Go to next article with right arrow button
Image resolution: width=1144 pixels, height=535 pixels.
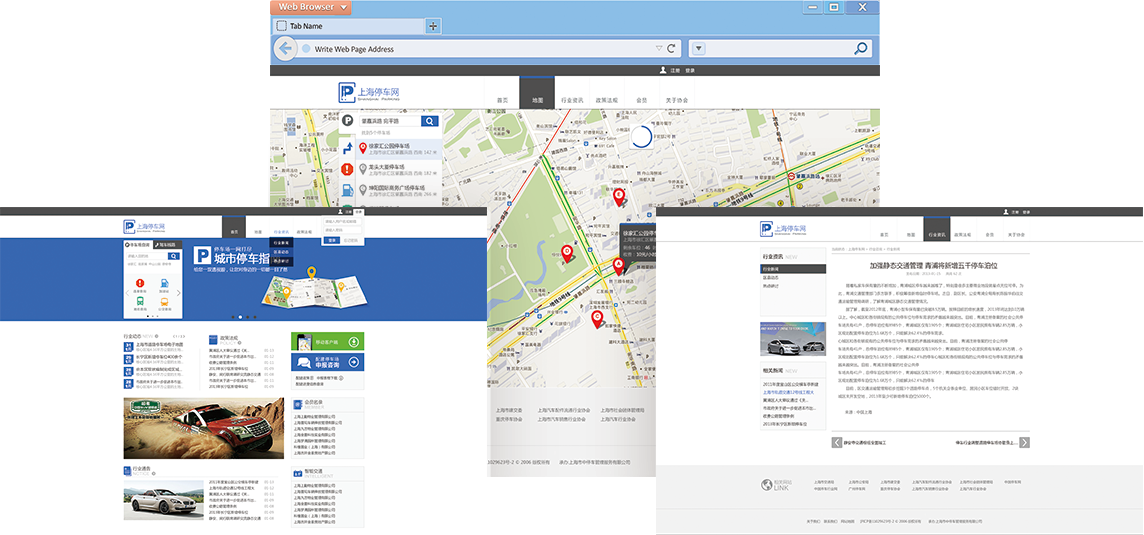(x=1024, y=442)
